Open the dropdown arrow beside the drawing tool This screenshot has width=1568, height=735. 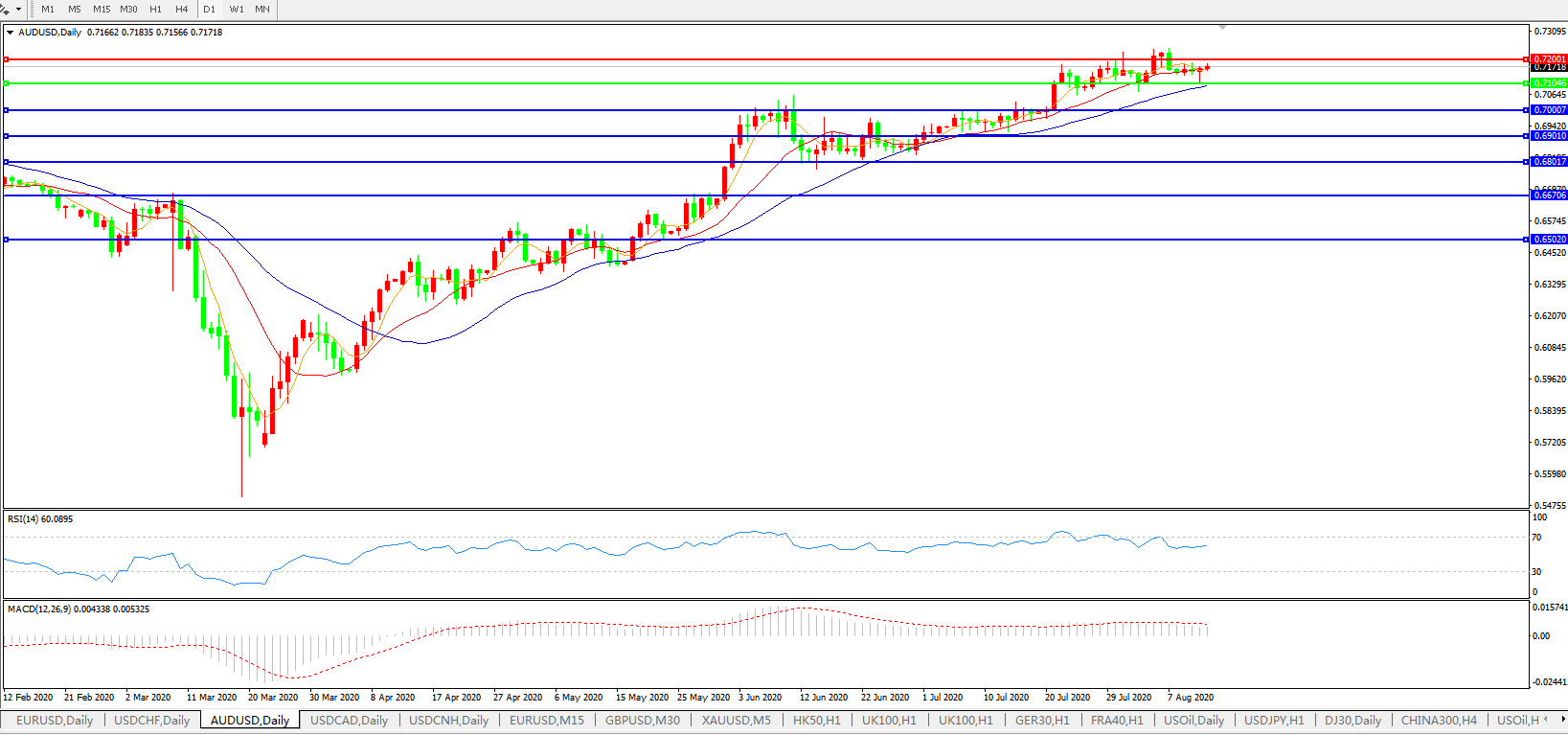pos(18,9)
